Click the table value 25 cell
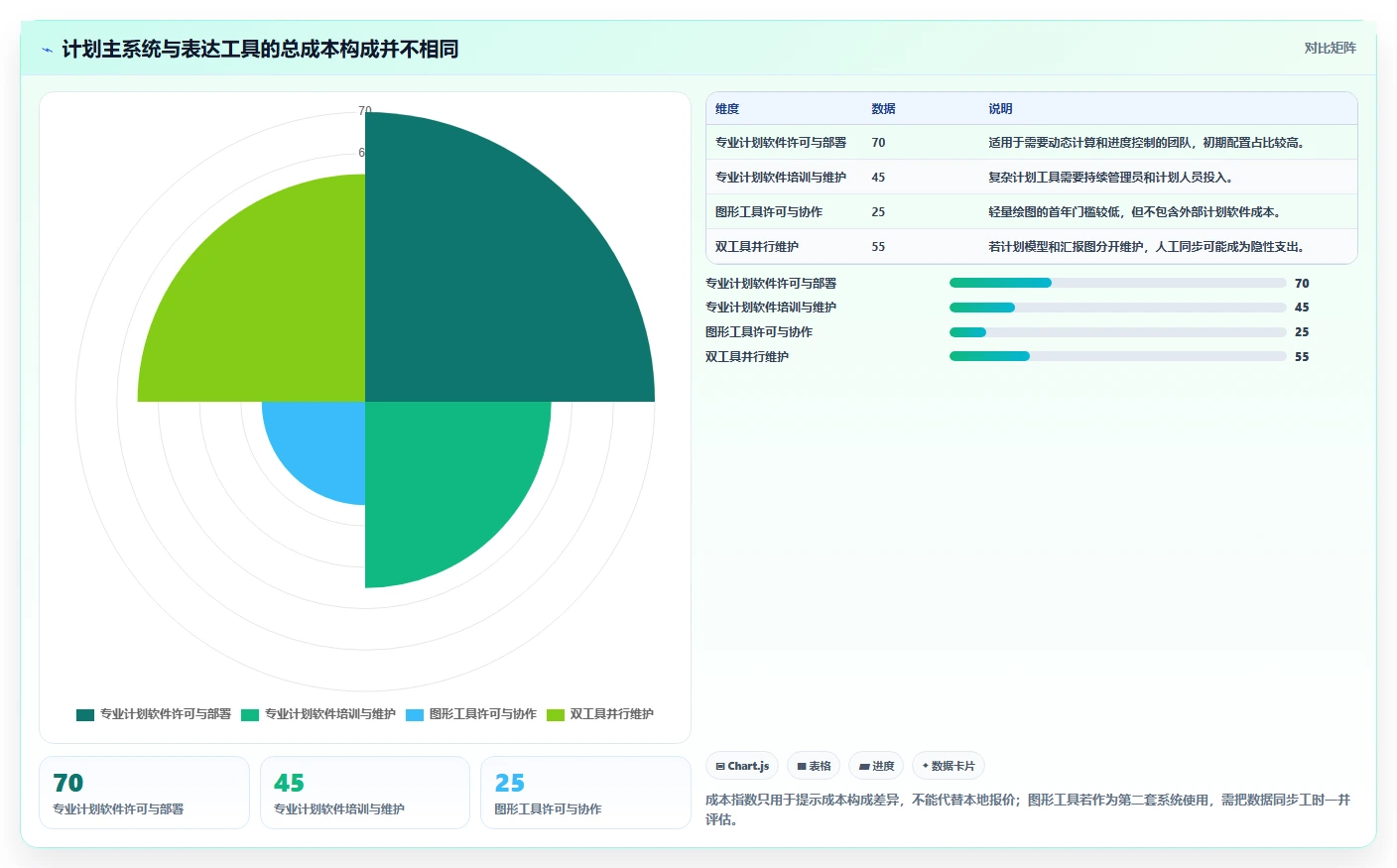The image size is (1397, 868). pos(878,212)
